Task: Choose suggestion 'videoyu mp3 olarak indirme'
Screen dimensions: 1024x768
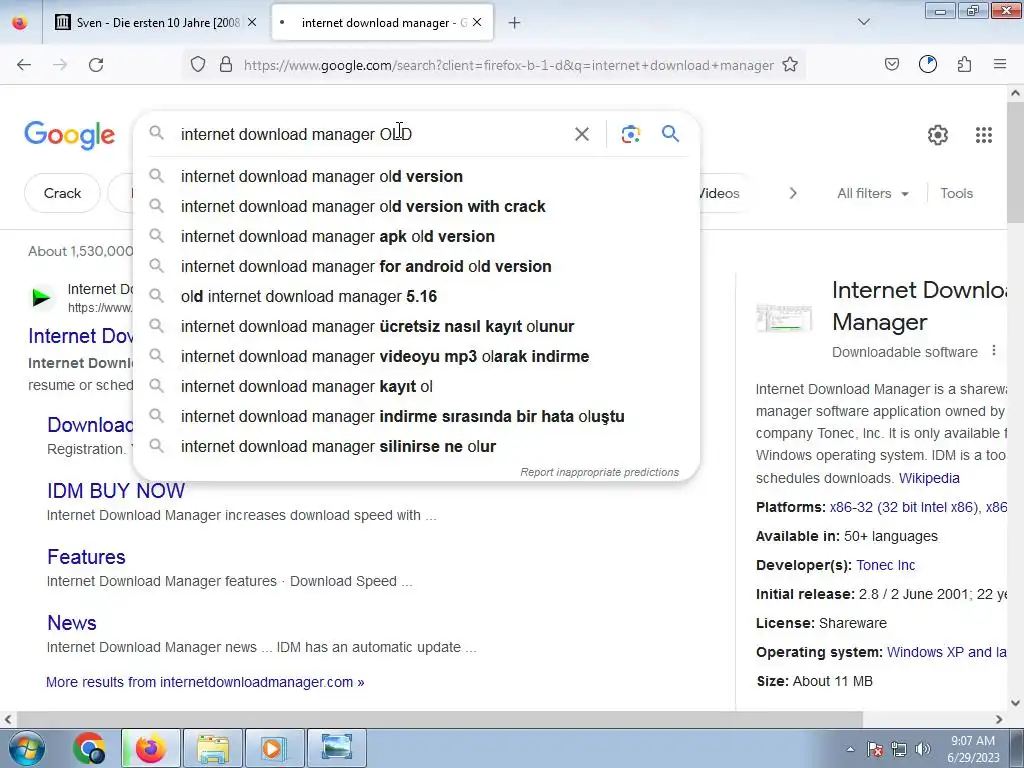Action: pos(417,357)
